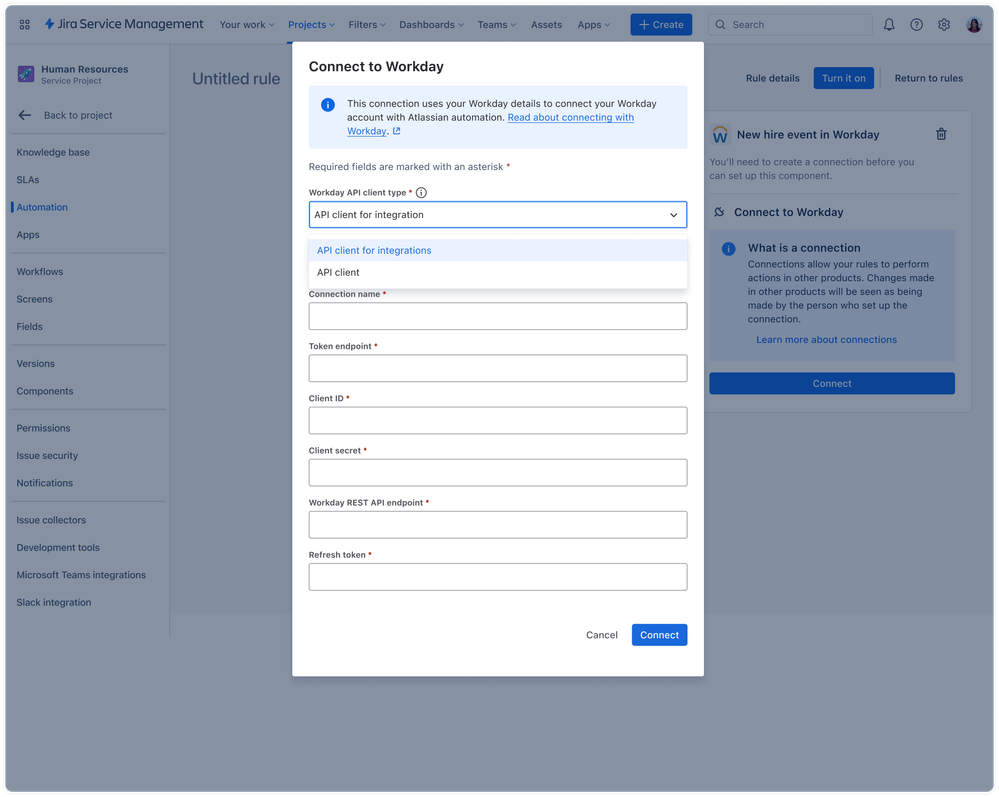This screenshot has width=999, height=797.
Task: Click the search magnifier icon
Action: click(x=720, y=25)
